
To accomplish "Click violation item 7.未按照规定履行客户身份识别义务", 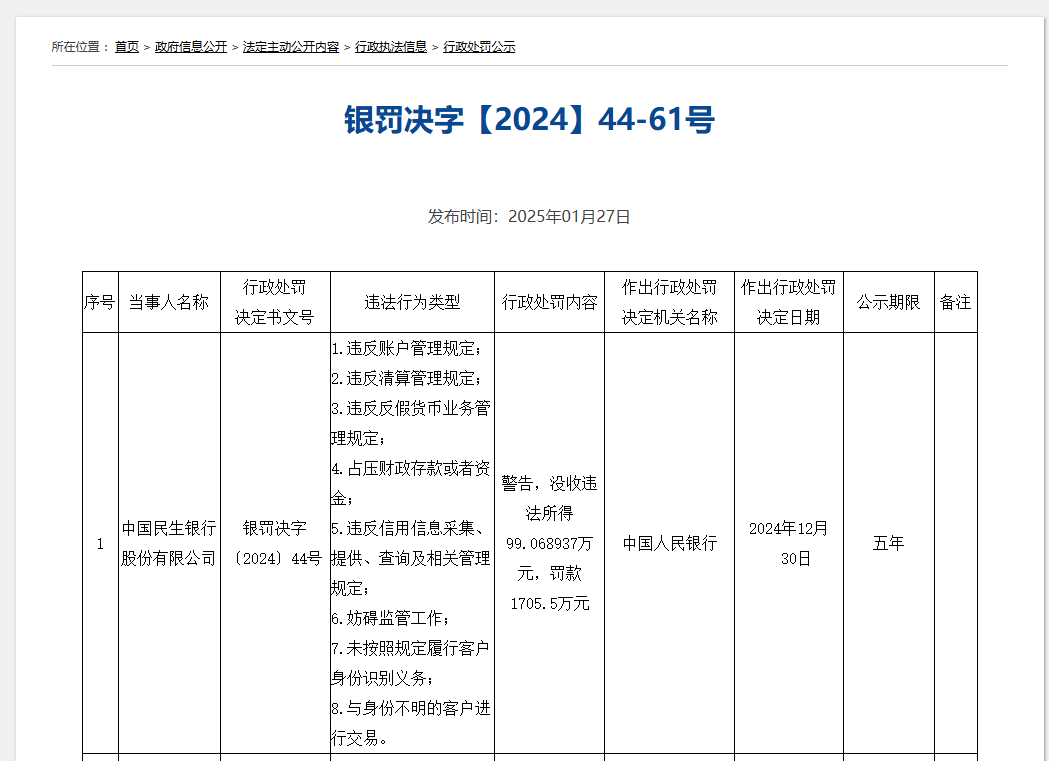I will [411, 663].
